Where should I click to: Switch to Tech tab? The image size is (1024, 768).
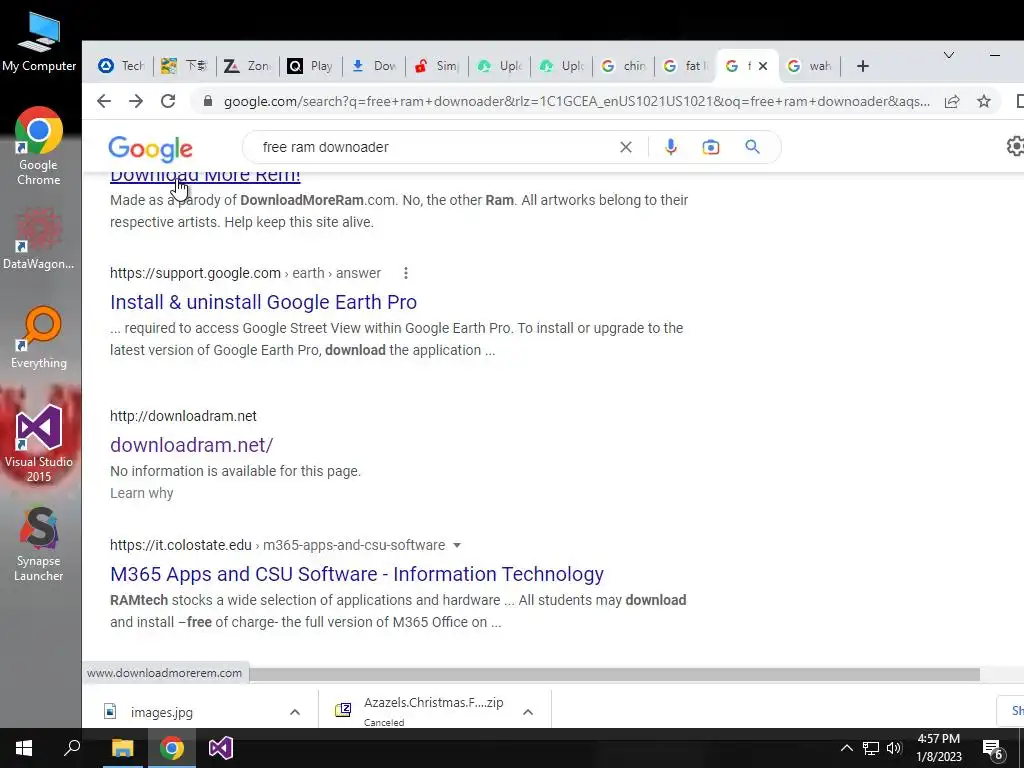pyautogui.click(x=122, y=66)
